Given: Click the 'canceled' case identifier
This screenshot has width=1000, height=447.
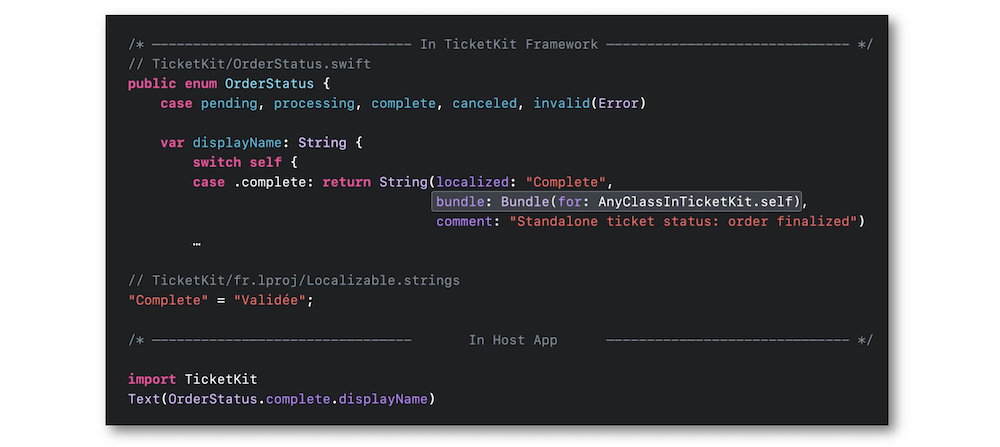Looking at the screenshot, I should [x=485, y=103].
